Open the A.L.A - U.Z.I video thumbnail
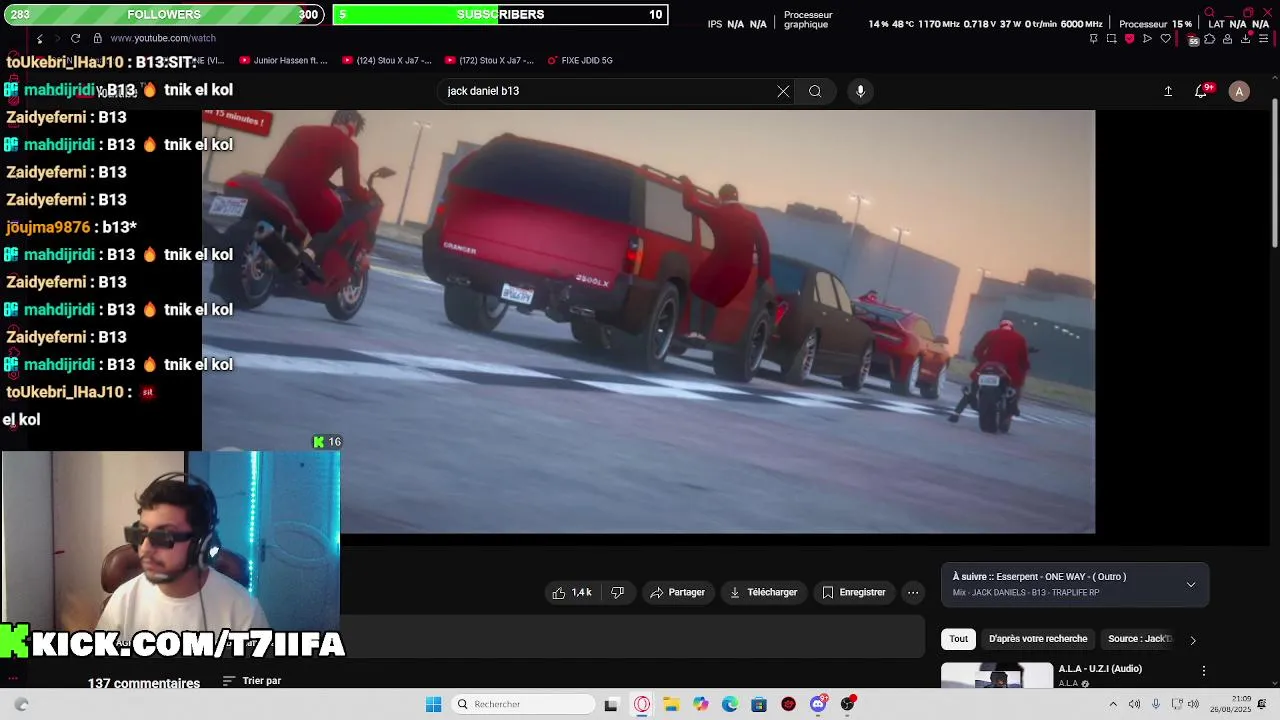Screen dimensions: 1280x720 [x=997, y=677]
